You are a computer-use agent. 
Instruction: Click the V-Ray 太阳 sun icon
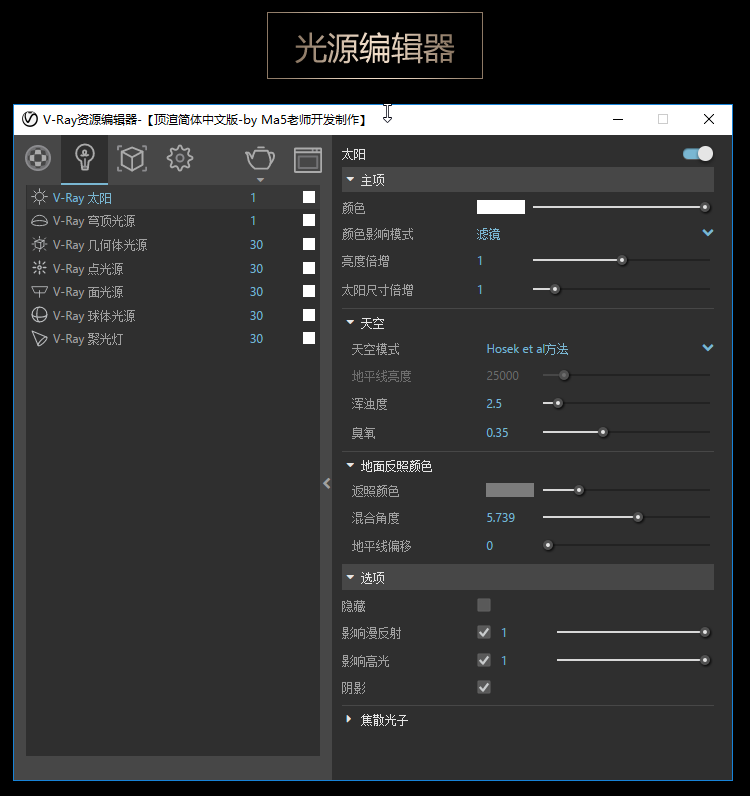click(x=39, y=197)
